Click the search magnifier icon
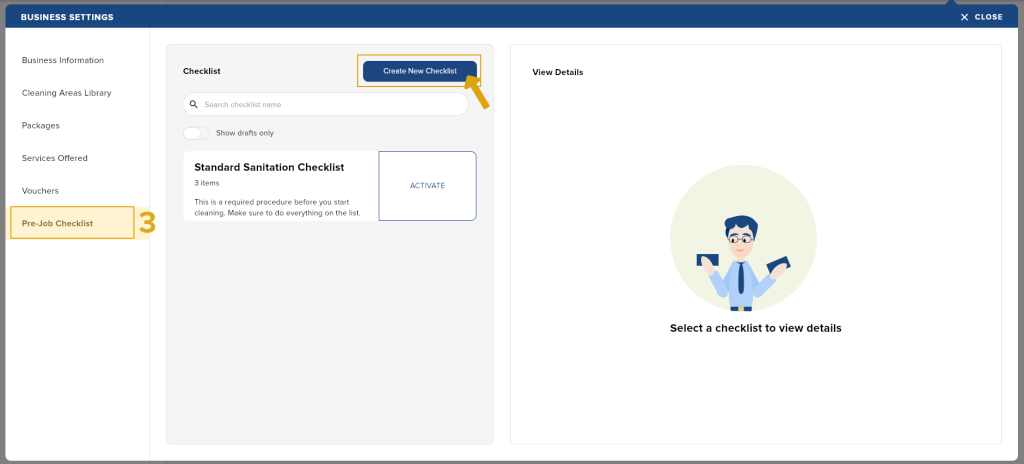This screenshot has height=464, width=1024. (193, 105)
